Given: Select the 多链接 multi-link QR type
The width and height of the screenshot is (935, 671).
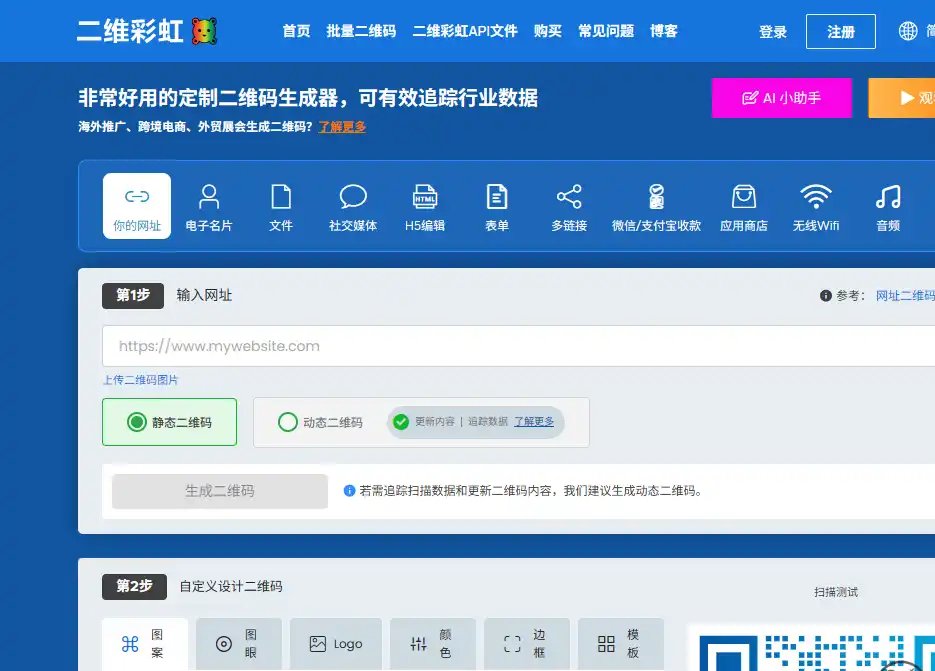Looking at the screenshot, I should point(569,206).
